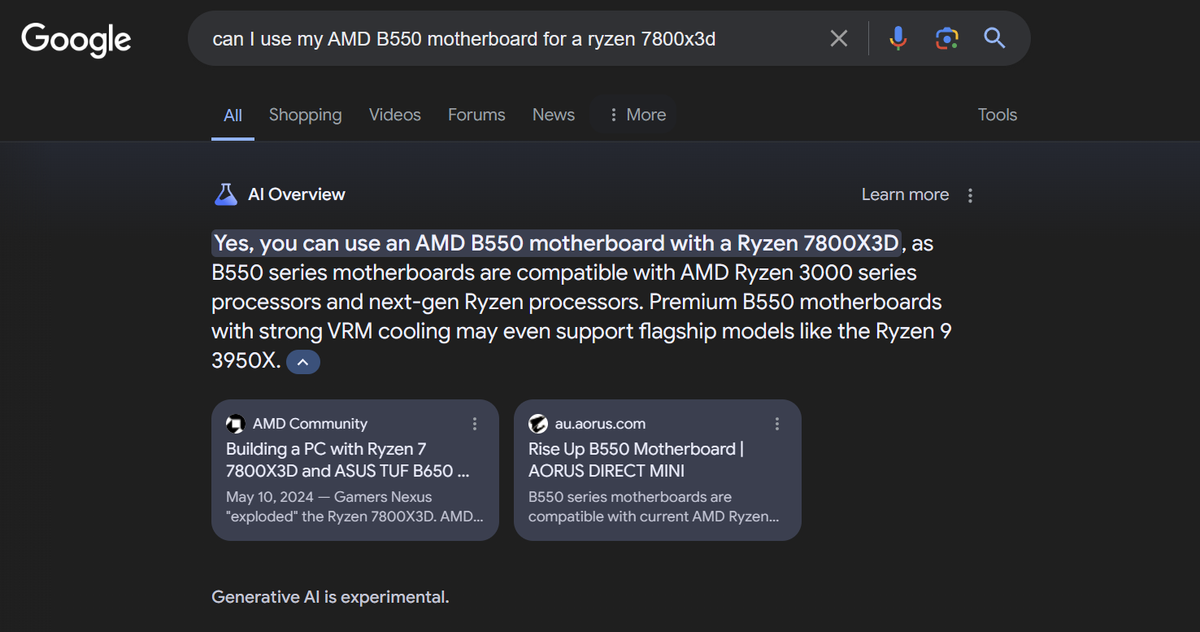Select the Shopping results tab
This screenshot has height=632, width=1200.
[x=305, y=114]
